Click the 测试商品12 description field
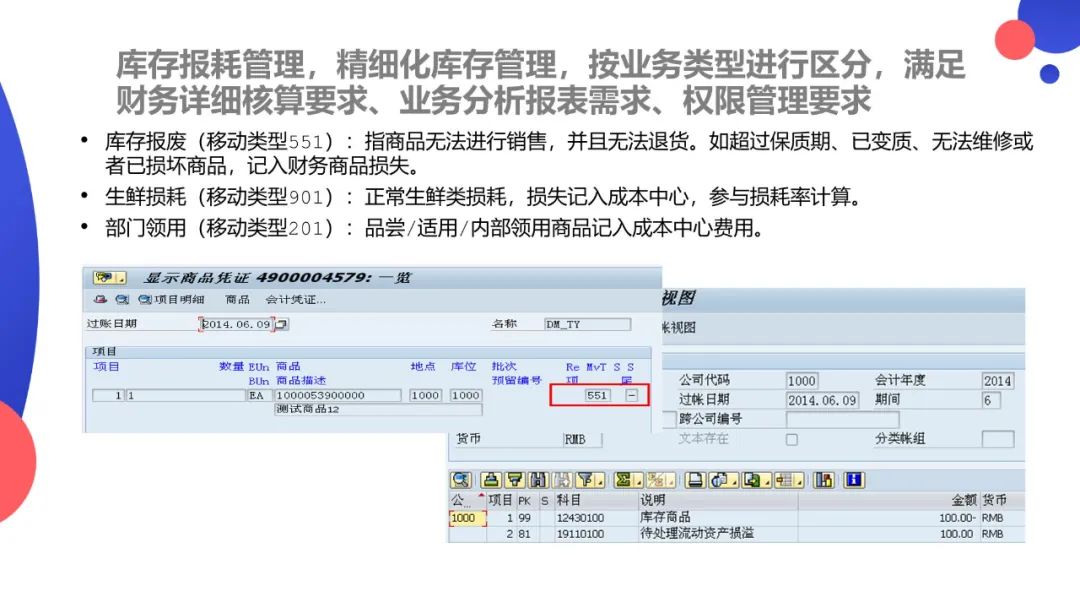The height and width of the screenshot is (608, 1080). coord(378,409)
